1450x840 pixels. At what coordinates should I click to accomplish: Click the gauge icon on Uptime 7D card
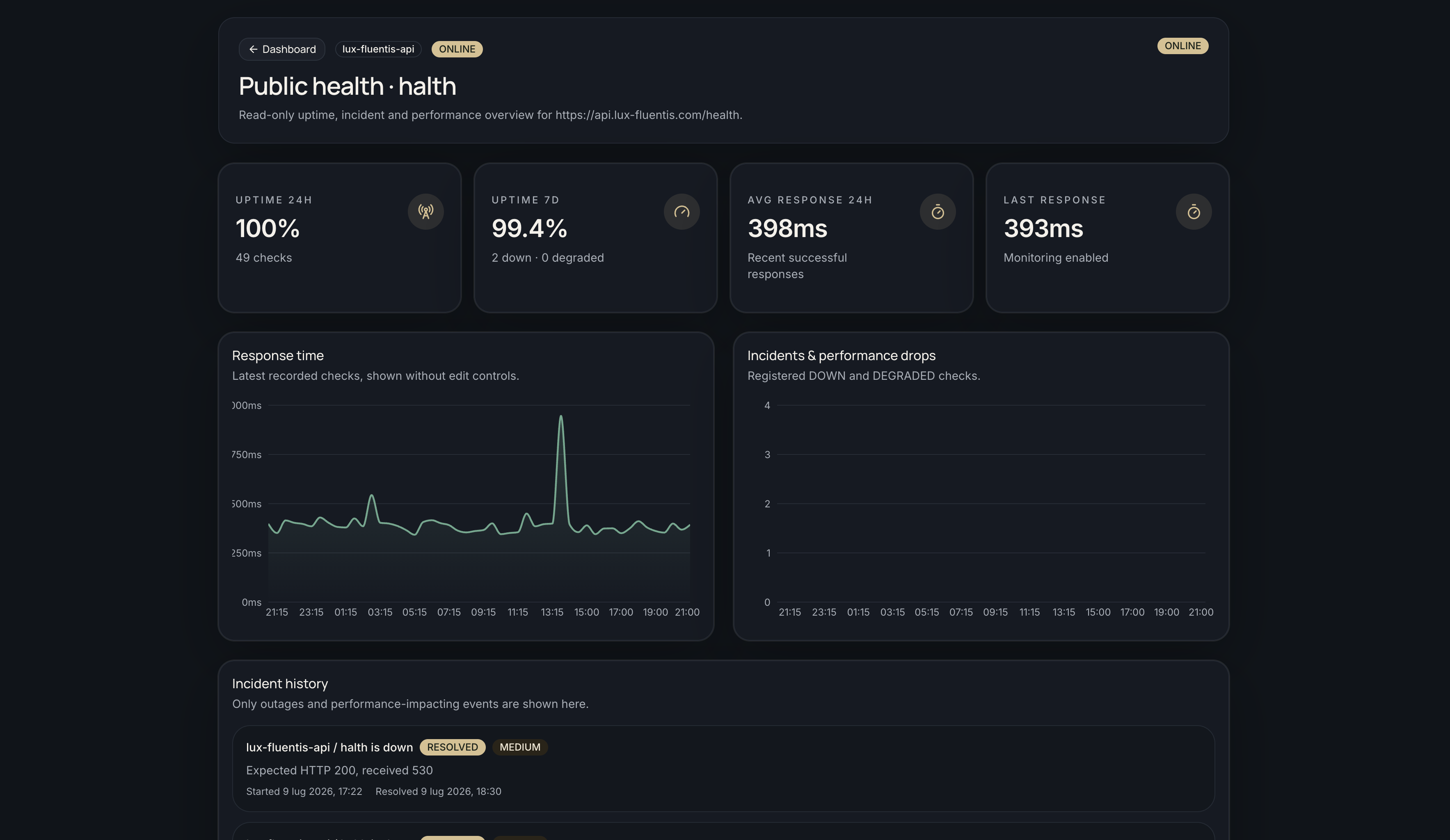point(682,212)
